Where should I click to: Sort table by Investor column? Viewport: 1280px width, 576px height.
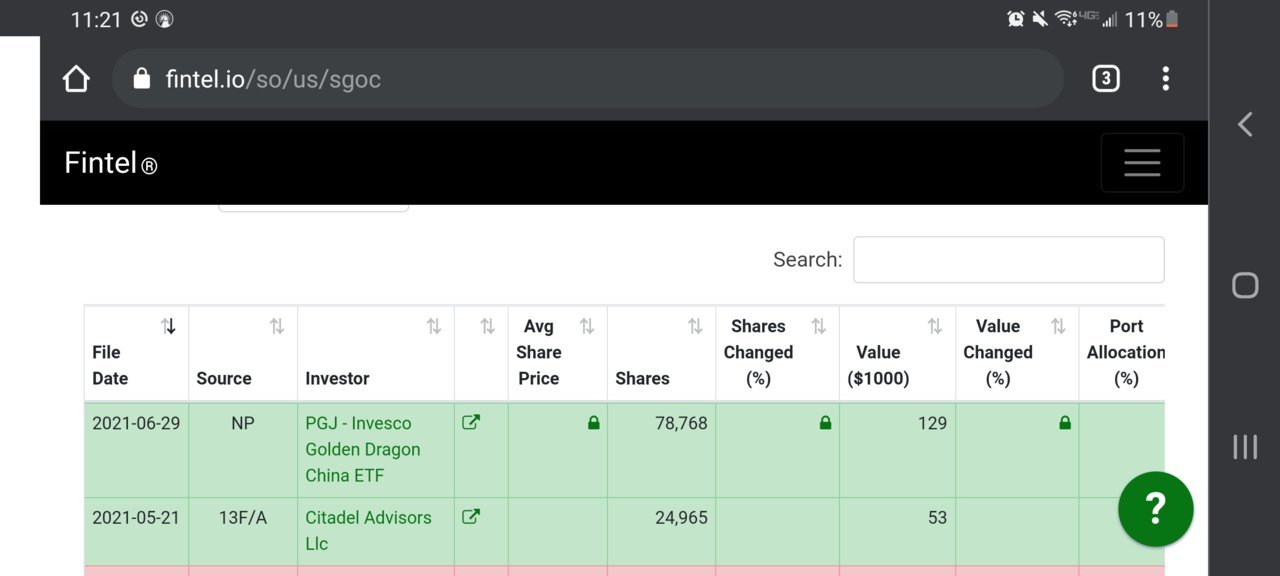(376, 353)
